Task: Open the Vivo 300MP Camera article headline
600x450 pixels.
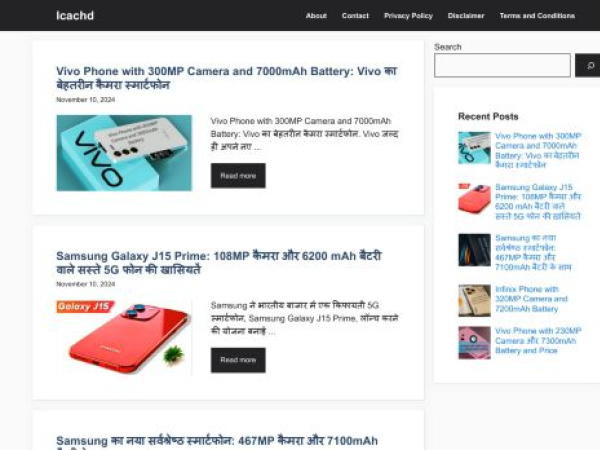Action: click(227, 78)
